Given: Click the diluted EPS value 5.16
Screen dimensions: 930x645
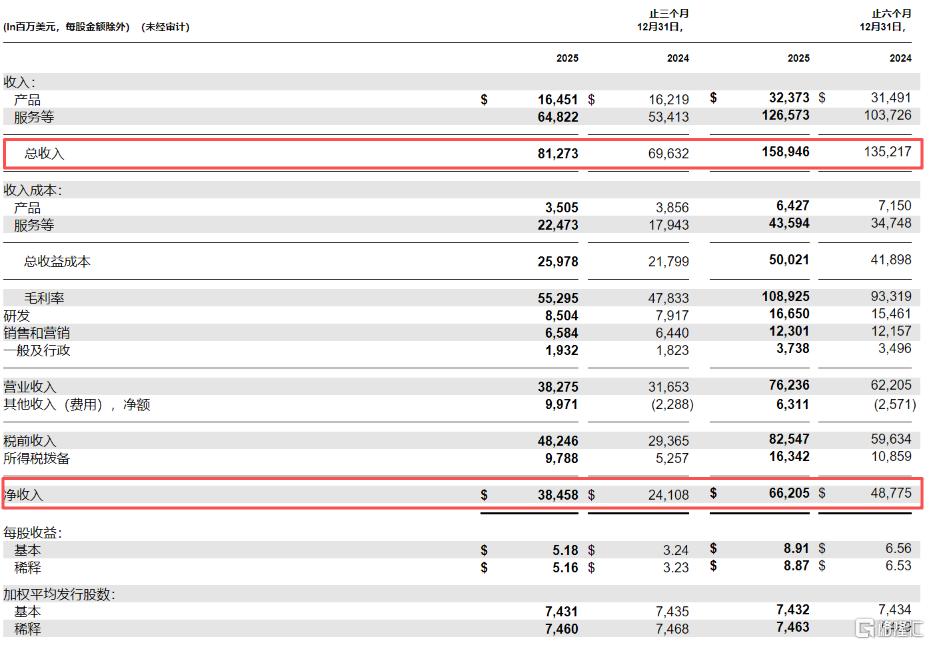Looking at the screenshot, I should (565, 567).
